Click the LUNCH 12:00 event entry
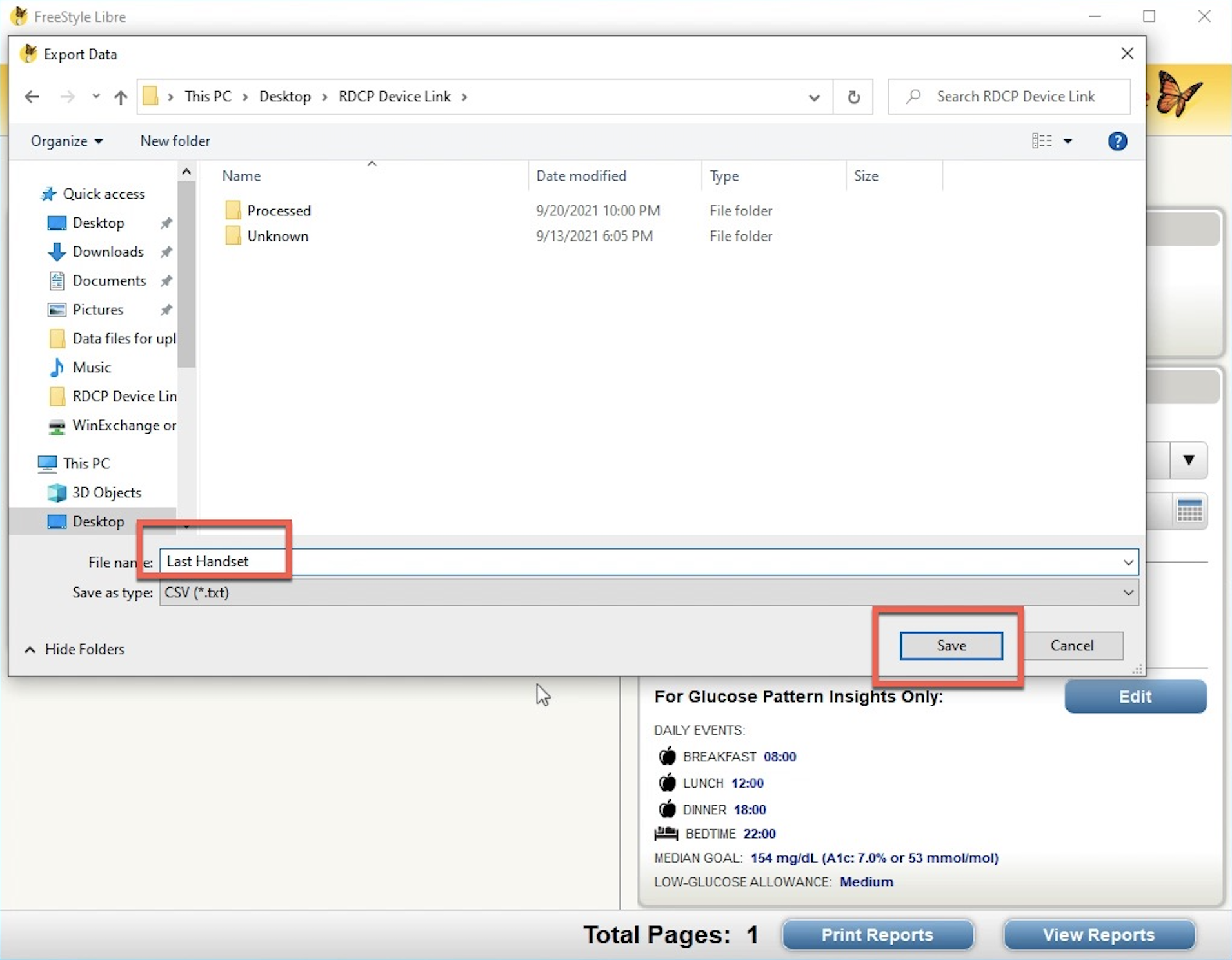 click(x=711, y=783)
